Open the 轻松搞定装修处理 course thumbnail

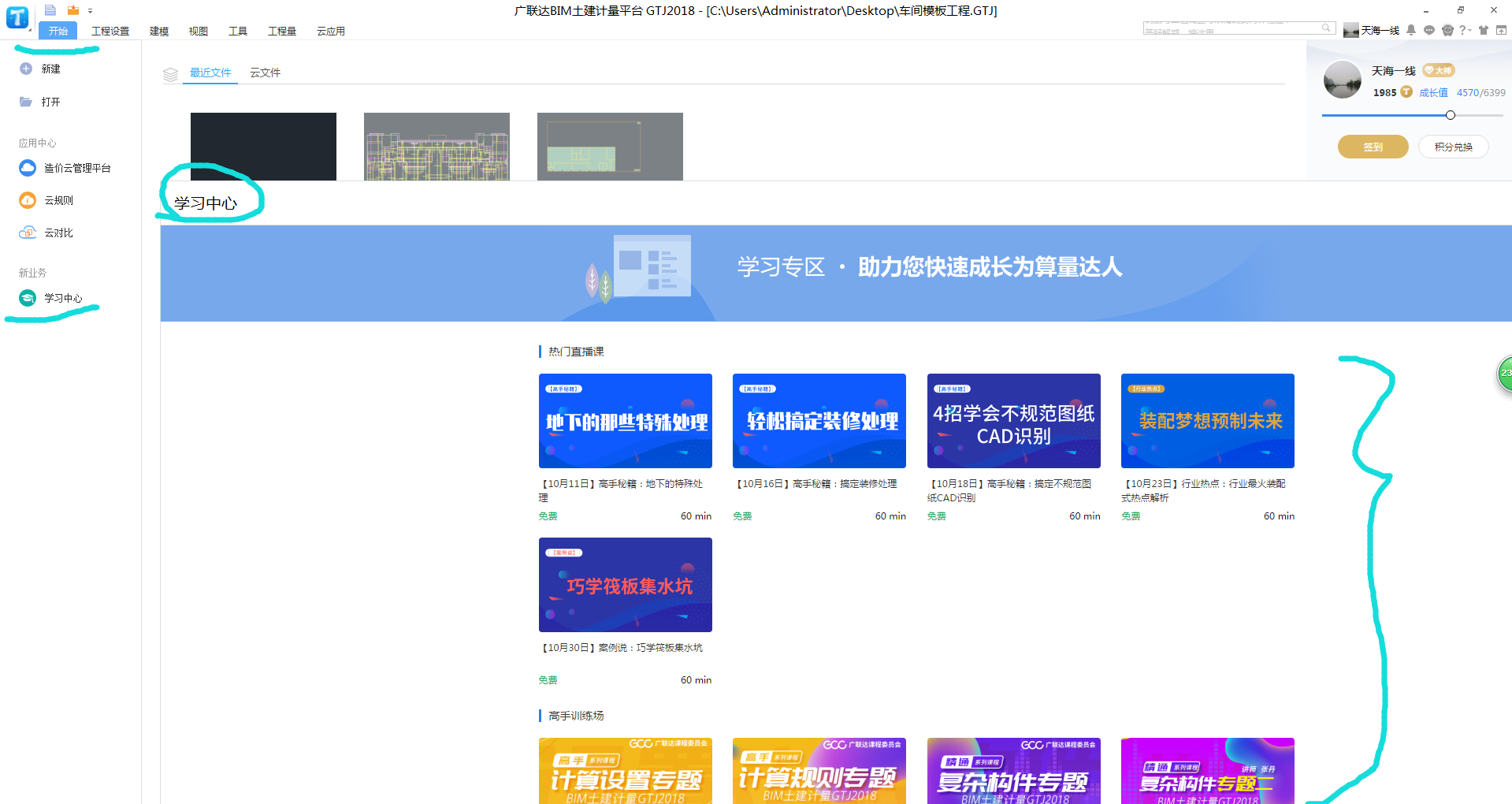pyautogui.click(x=819, y=421)
